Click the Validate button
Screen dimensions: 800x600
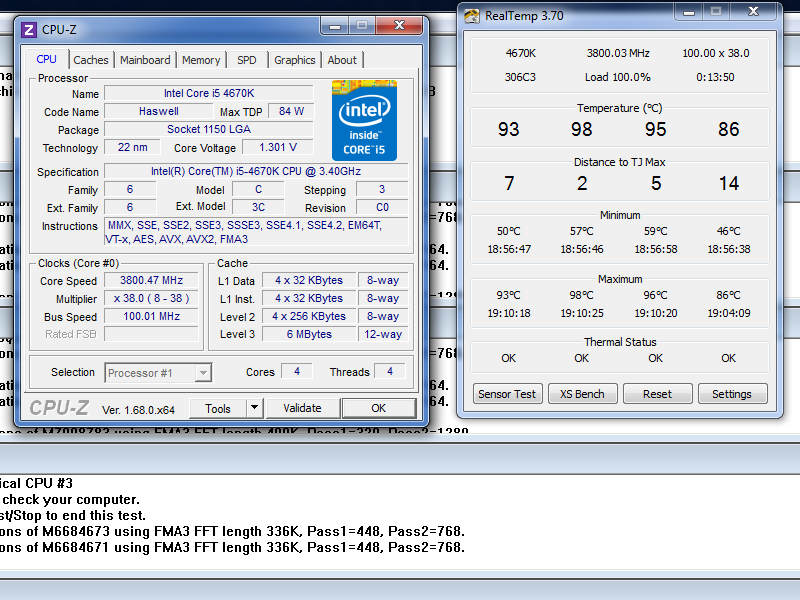[303, 408]
